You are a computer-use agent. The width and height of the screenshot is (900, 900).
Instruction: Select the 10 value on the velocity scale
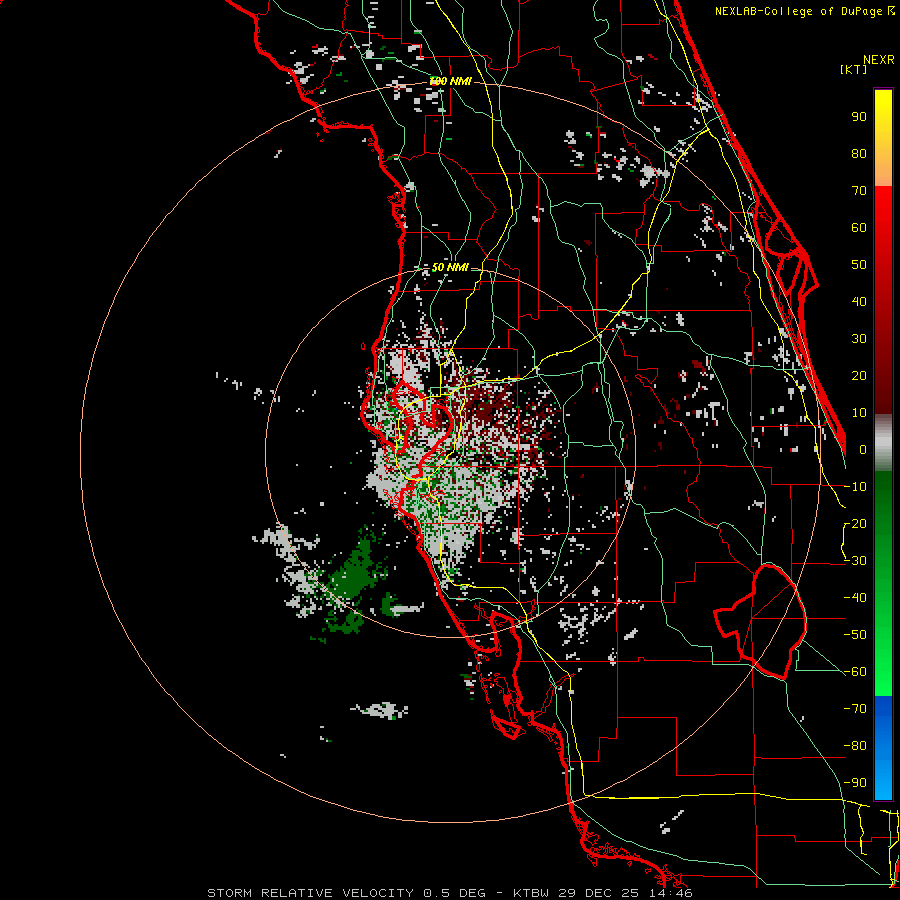[x=859, y=413]
